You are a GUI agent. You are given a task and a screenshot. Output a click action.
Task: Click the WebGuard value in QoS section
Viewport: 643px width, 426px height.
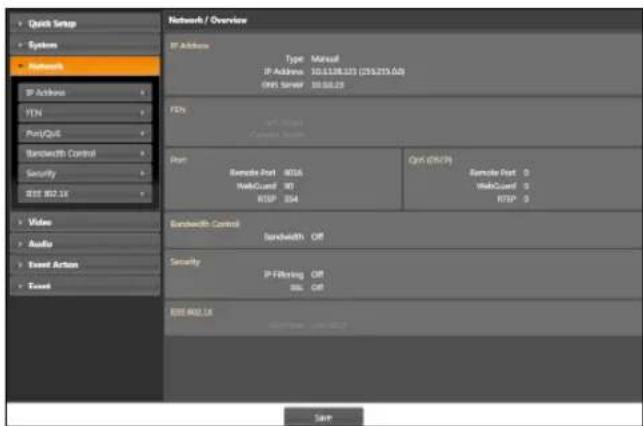pos(526,186)
